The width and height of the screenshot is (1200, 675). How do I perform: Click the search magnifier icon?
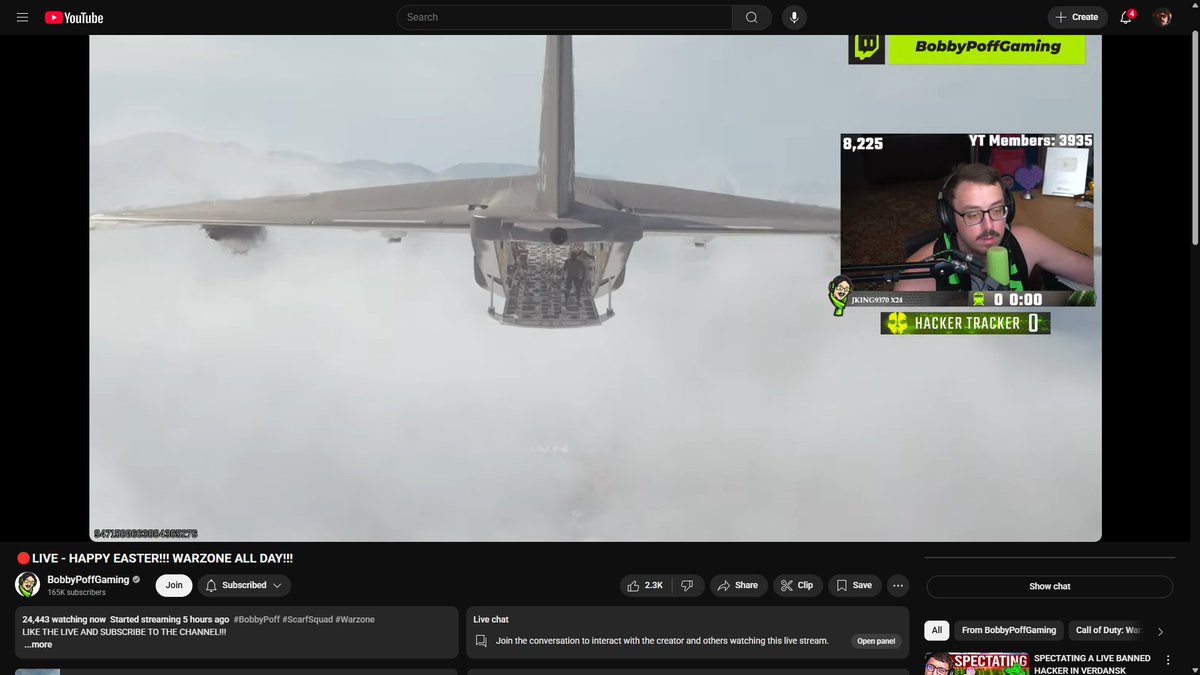point(751,17)
